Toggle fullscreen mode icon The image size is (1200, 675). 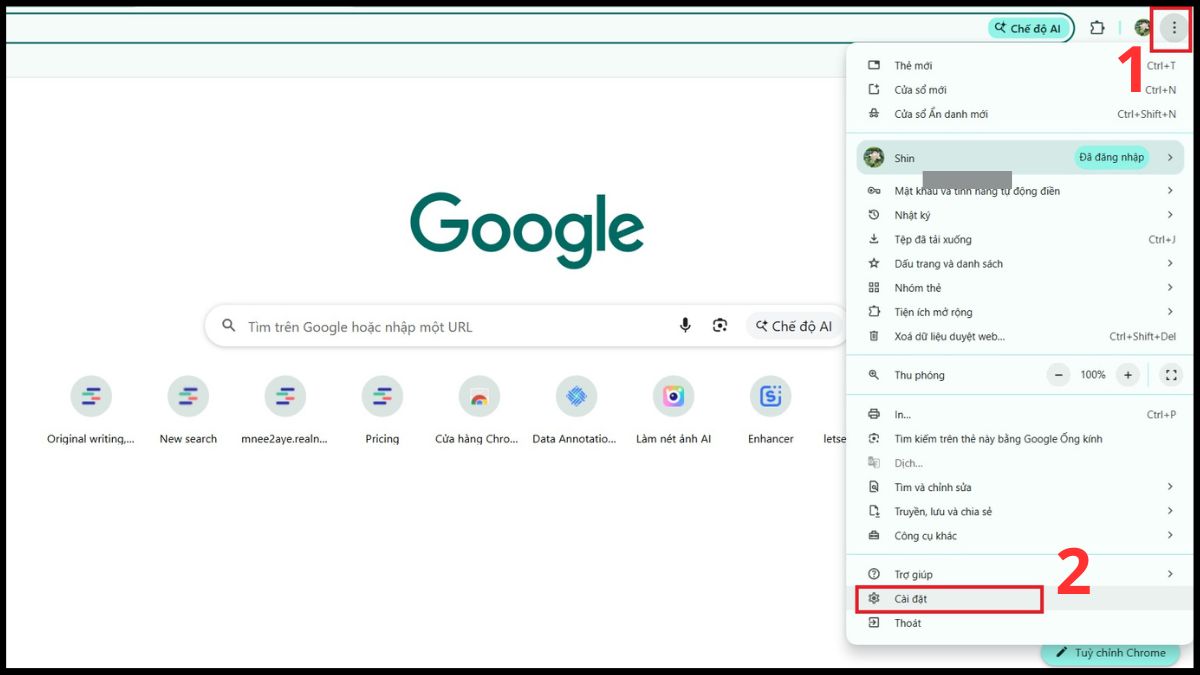(1171, 375)
